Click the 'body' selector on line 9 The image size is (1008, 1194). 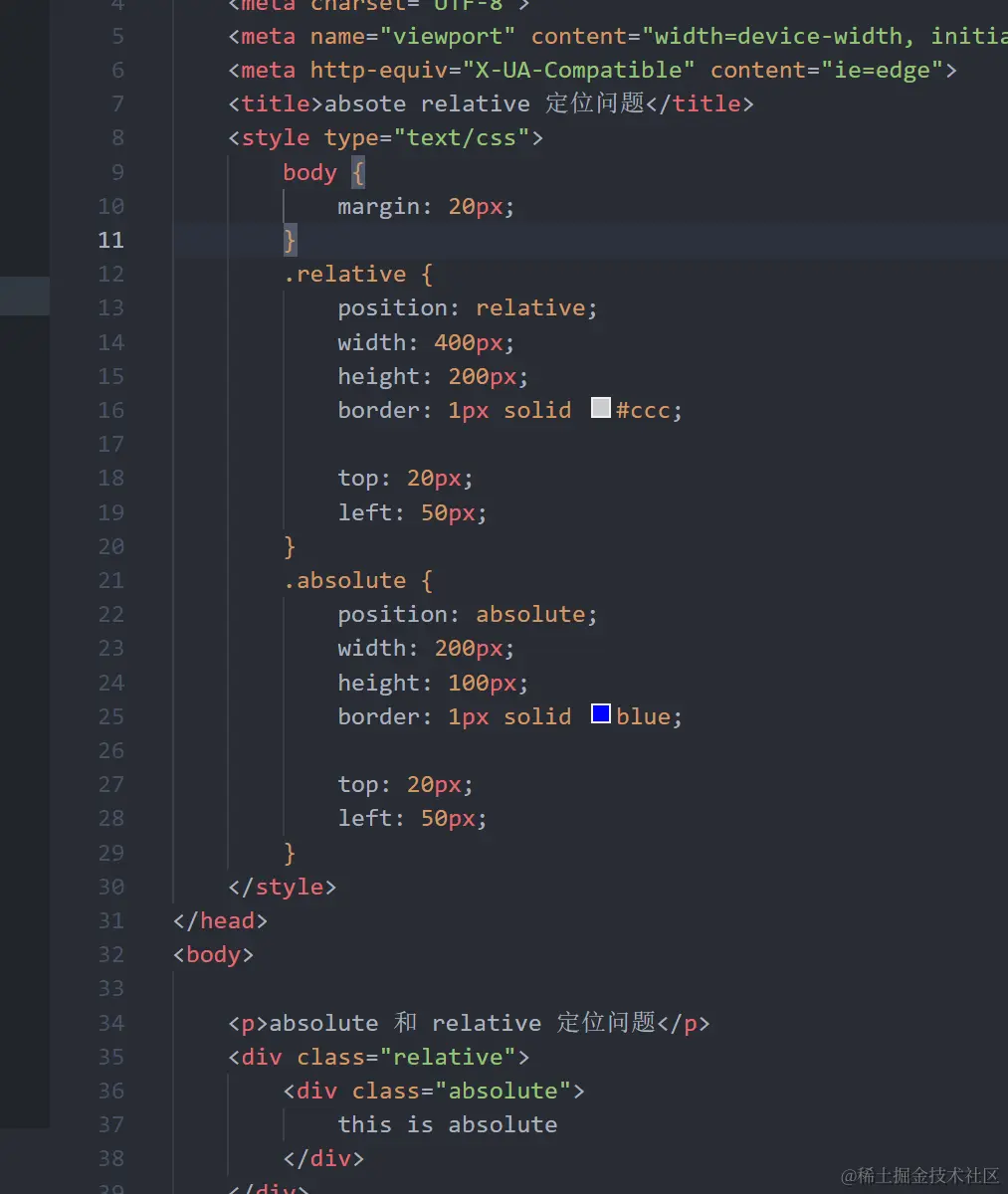[310, 172]
